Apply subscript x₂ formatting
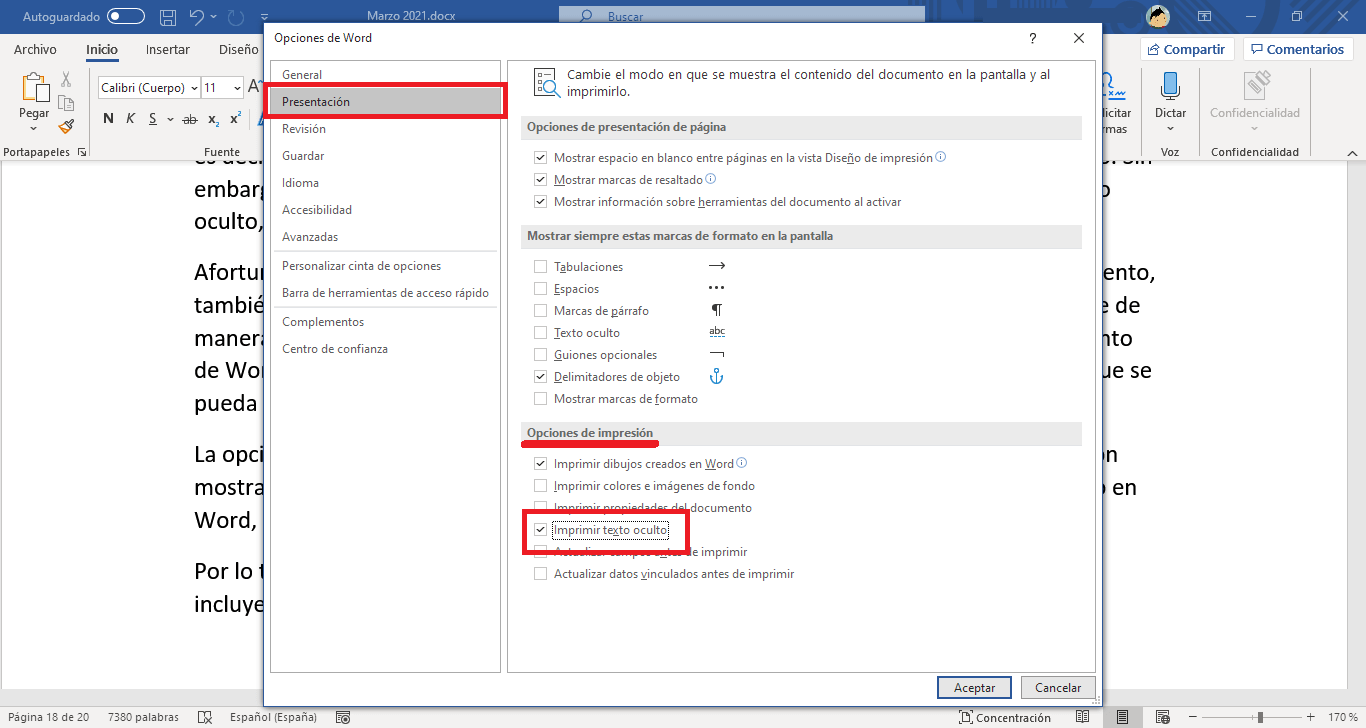 point(213,119)
